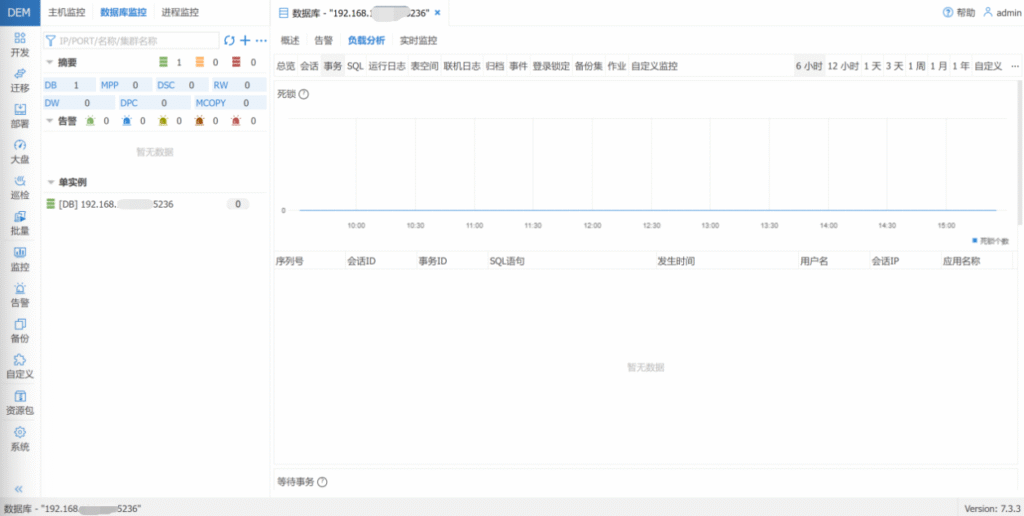
Task: Click the 迁移 (Migration) sidebar icon
Action: (20, 79)
